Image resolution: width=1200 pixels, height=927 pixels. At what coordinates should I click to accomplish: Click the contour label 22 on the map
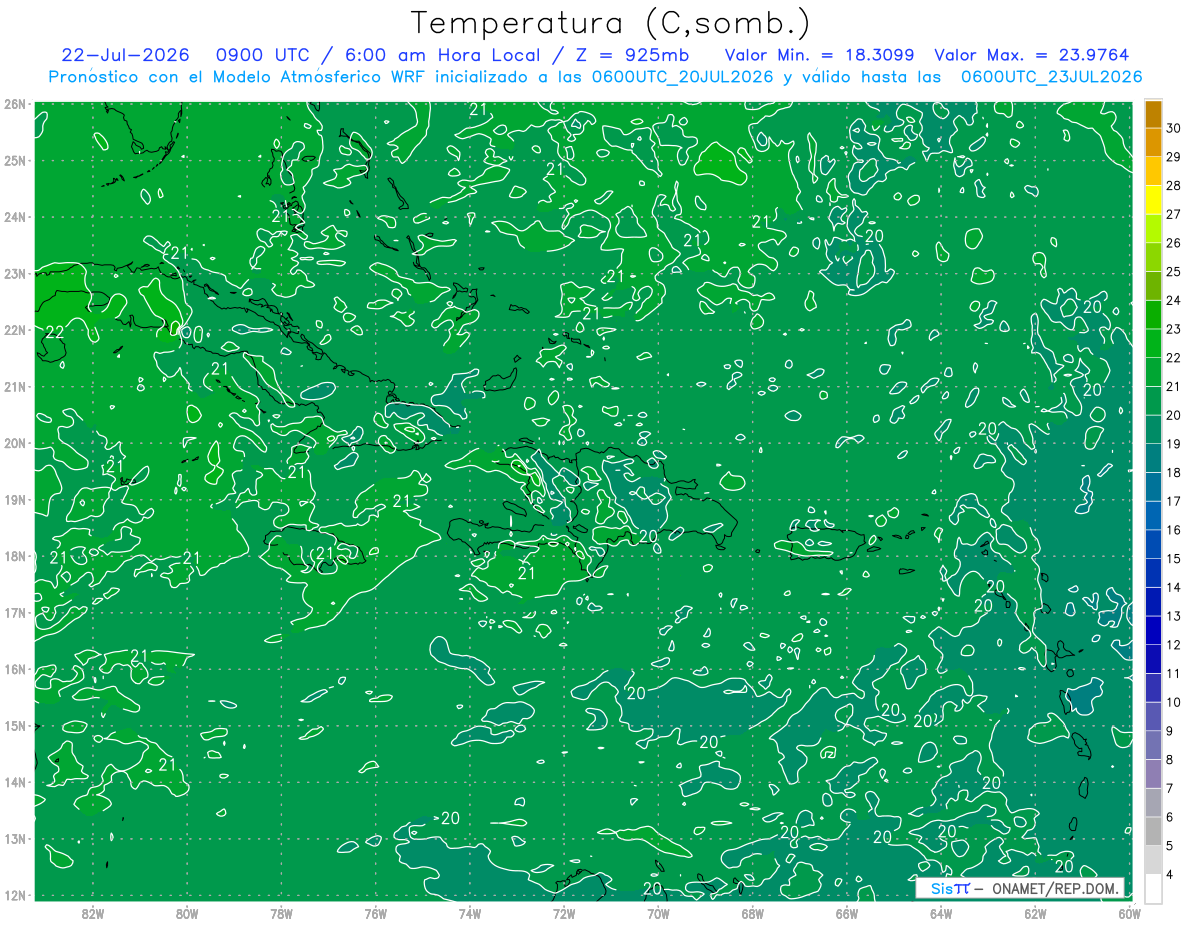point(55,332)
